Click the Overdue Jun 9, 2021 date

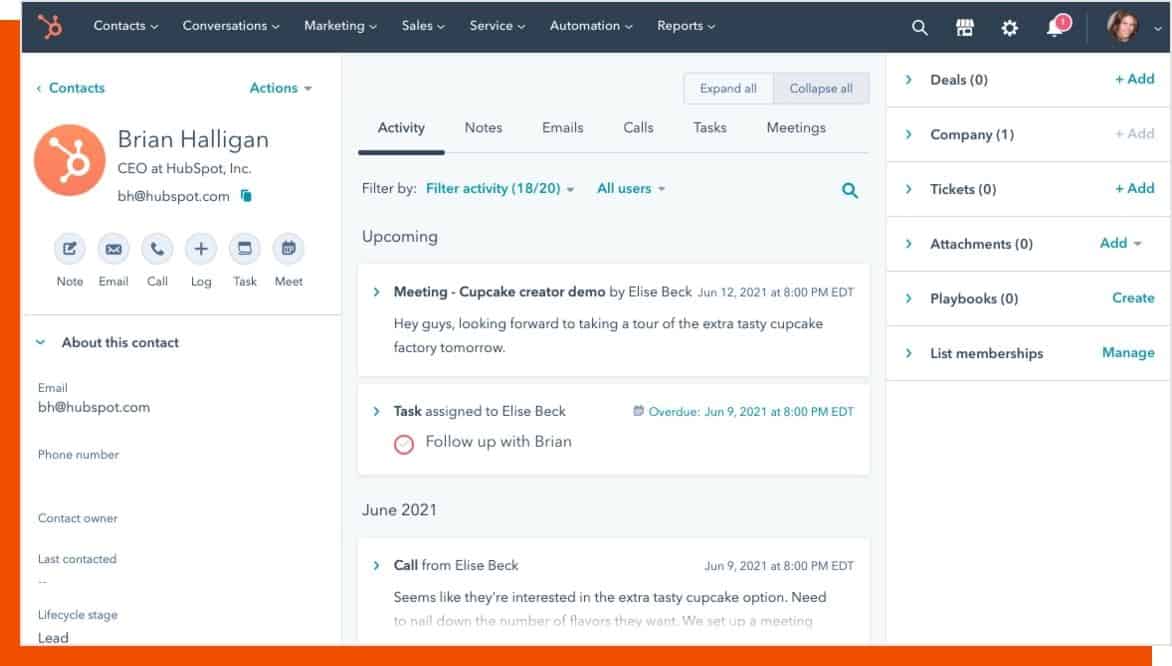tap(750, 412)
